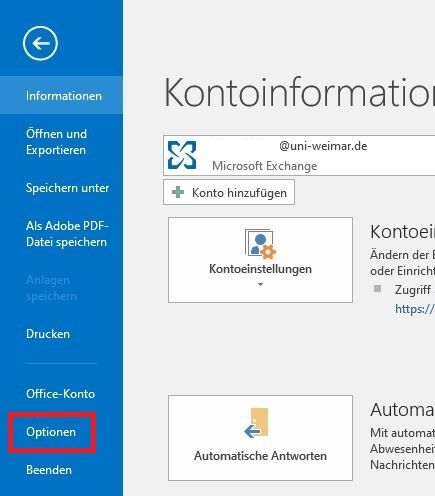Expand the Kontoeinstellungen dropdown arrow

260,284
